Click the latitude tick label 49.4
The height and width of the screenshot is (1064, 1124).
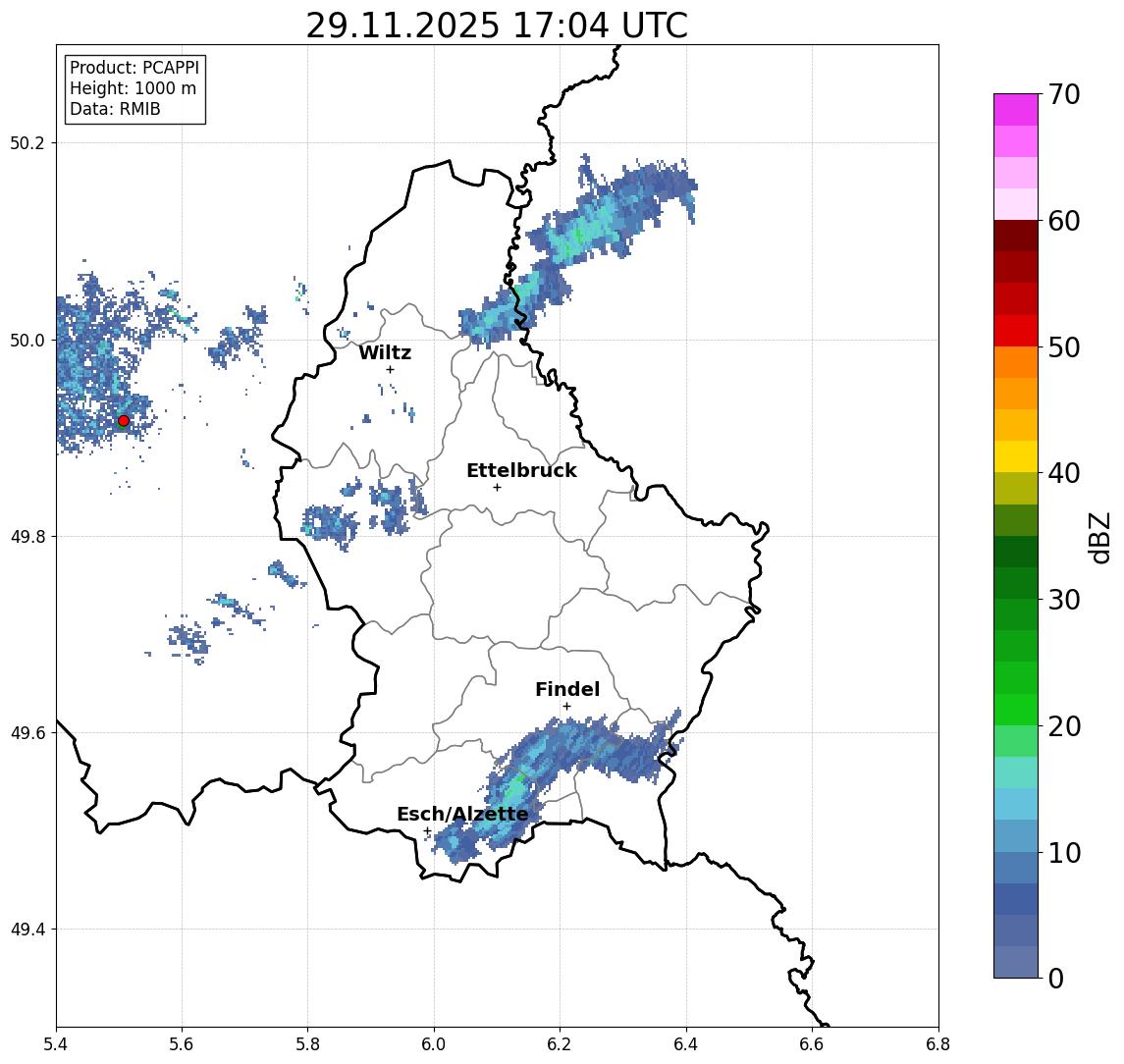(27, 930)
